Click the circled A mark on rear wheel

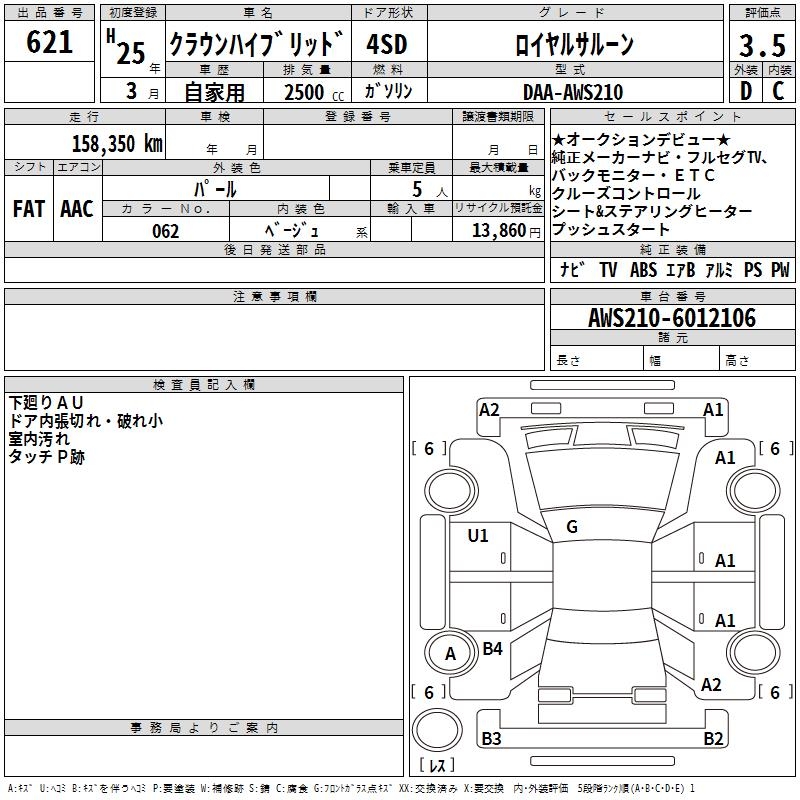pyautogui.click(x=449, y=654)
